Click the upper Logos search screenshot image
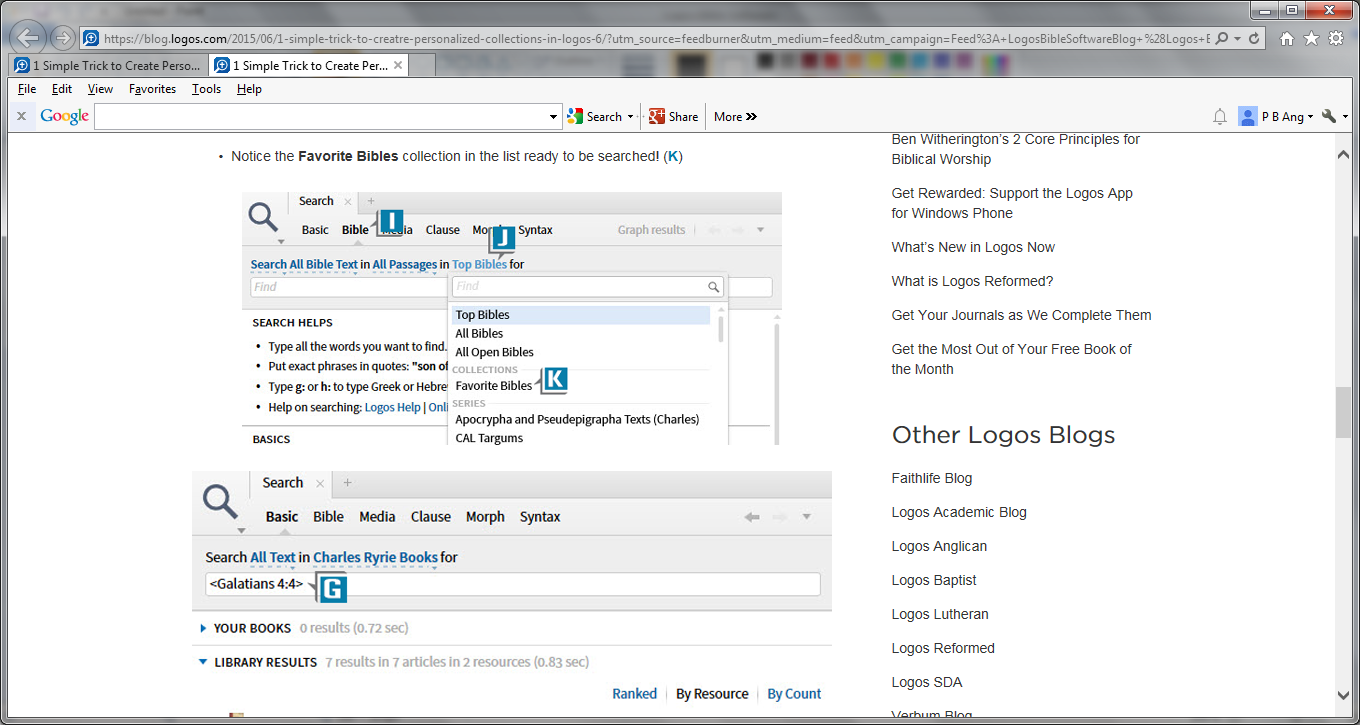The image size is (1360, 725). click(x=511, y=318)
